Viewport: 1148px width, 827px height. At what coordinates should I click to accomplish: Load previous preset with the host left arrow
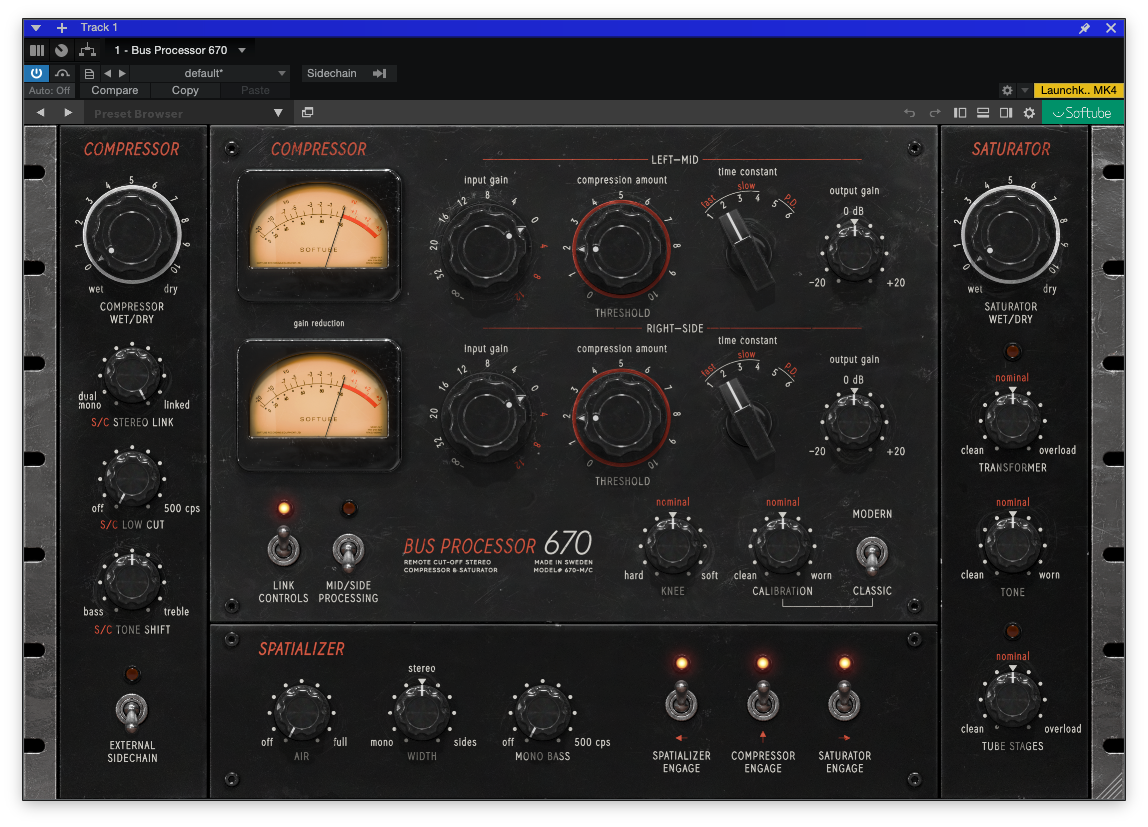coord(108,73)
